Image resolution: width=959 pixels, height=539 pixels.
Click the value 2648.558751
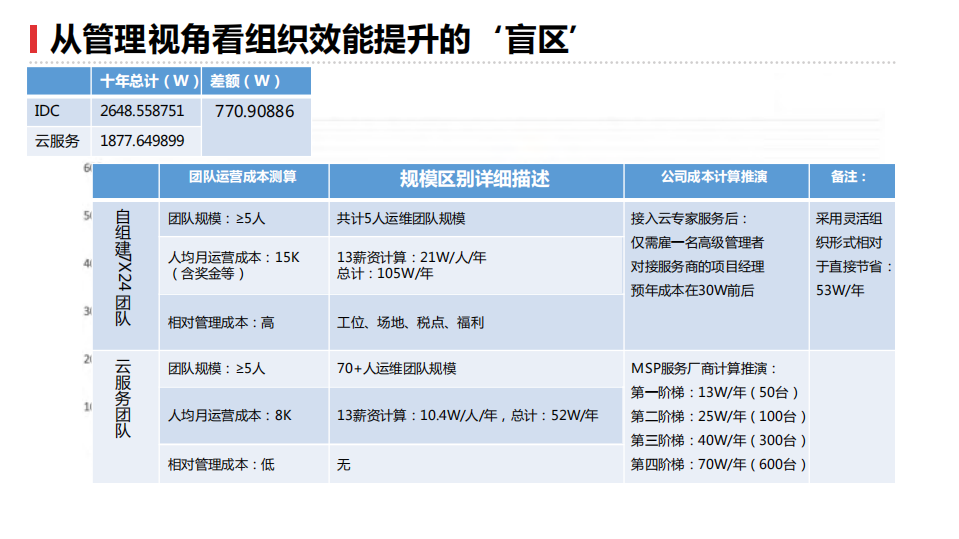[142, 111]
